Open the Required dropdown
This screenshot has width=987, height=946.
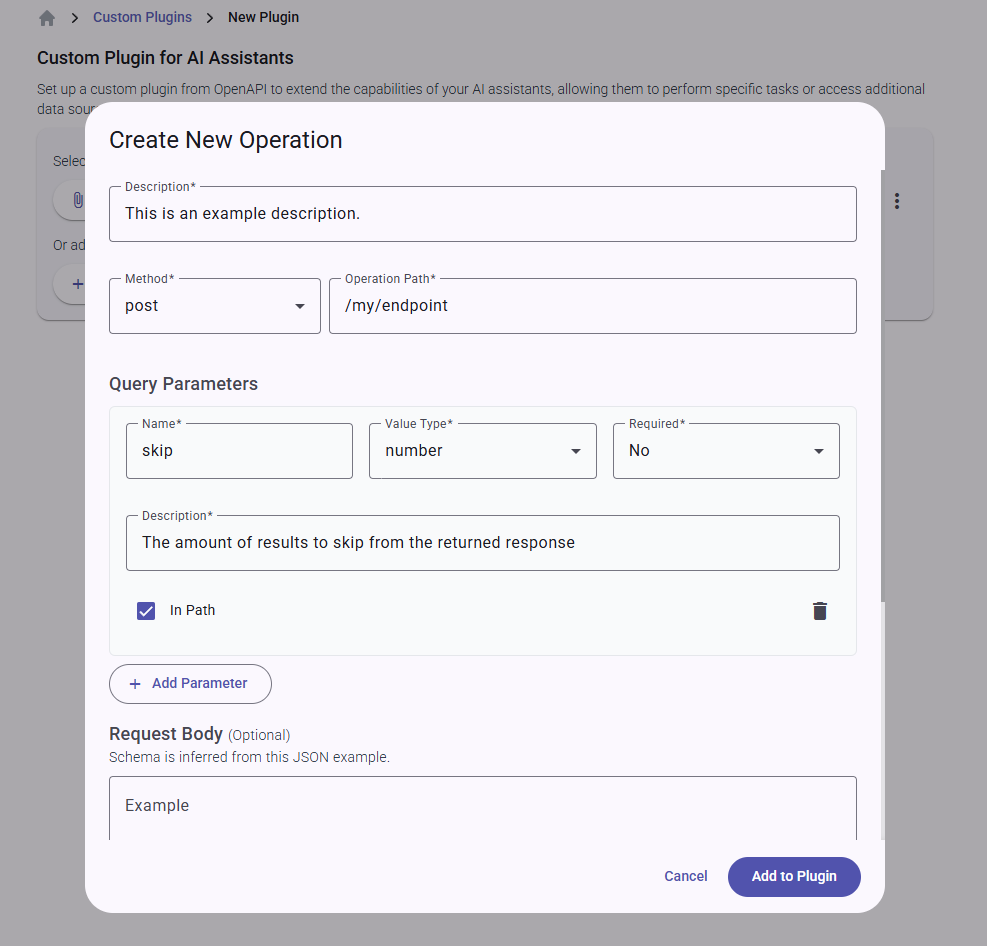pos(726,451)
